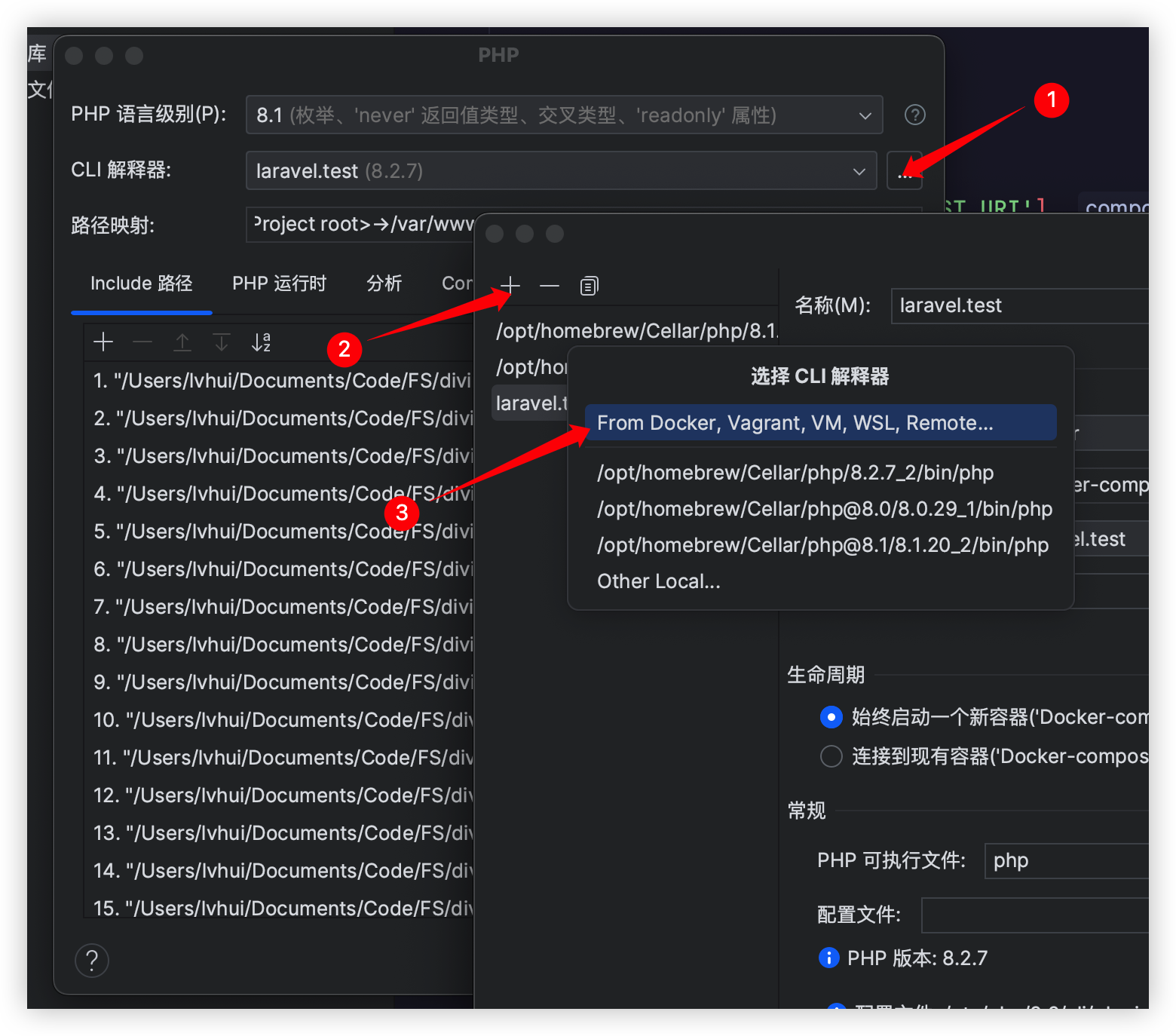The image size is (1176, 1036).
Task: Move the include path up
Action: [x=182, y=342]
